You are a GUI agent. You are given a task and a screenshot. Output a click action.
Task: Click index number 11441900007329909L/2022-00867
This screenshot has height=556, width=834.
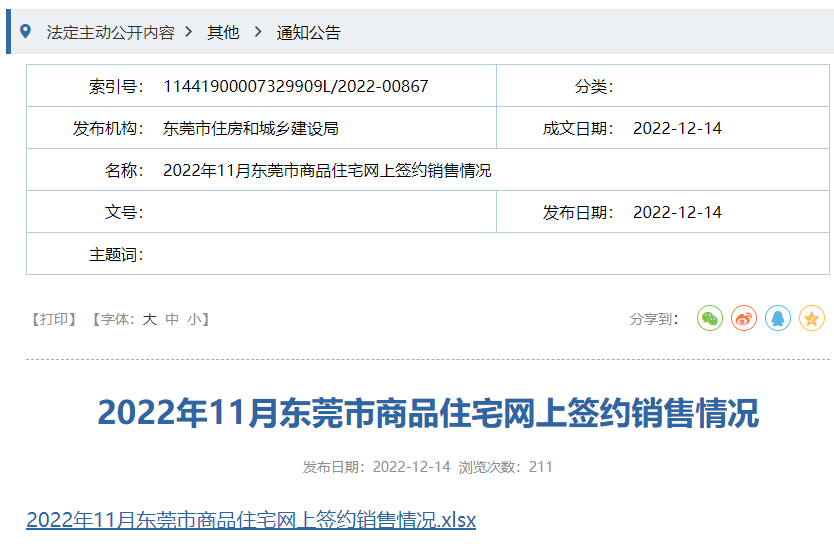[296, 86]
